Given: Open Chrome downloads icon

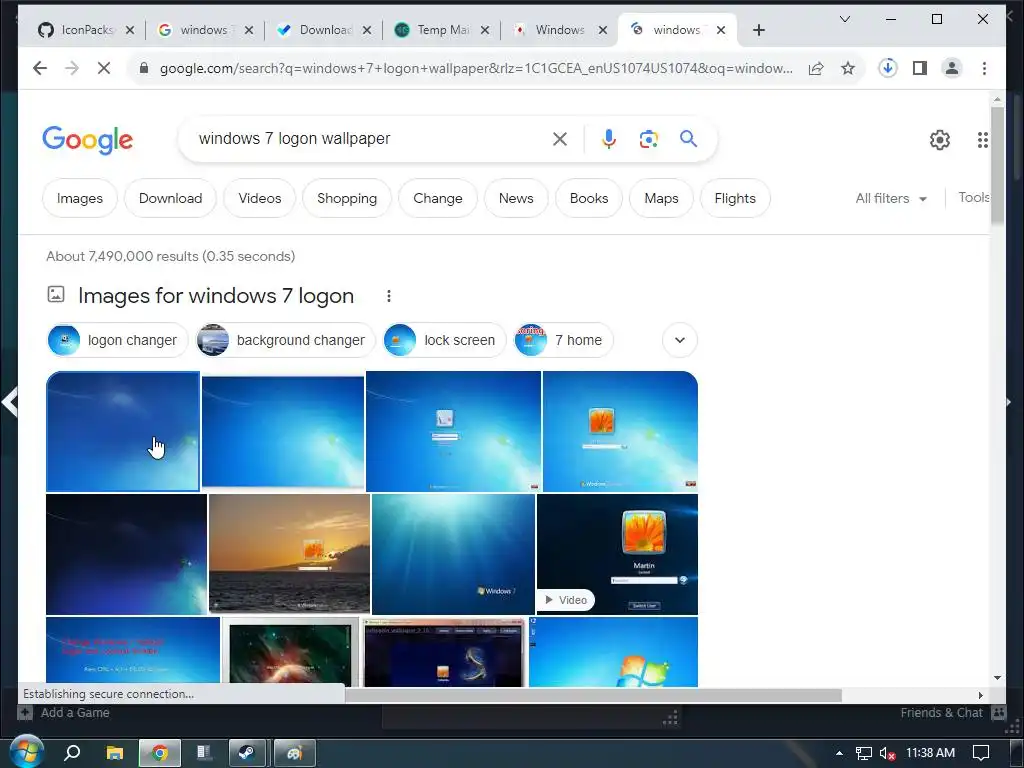Looking at the screenshot, I should (888, 68).
